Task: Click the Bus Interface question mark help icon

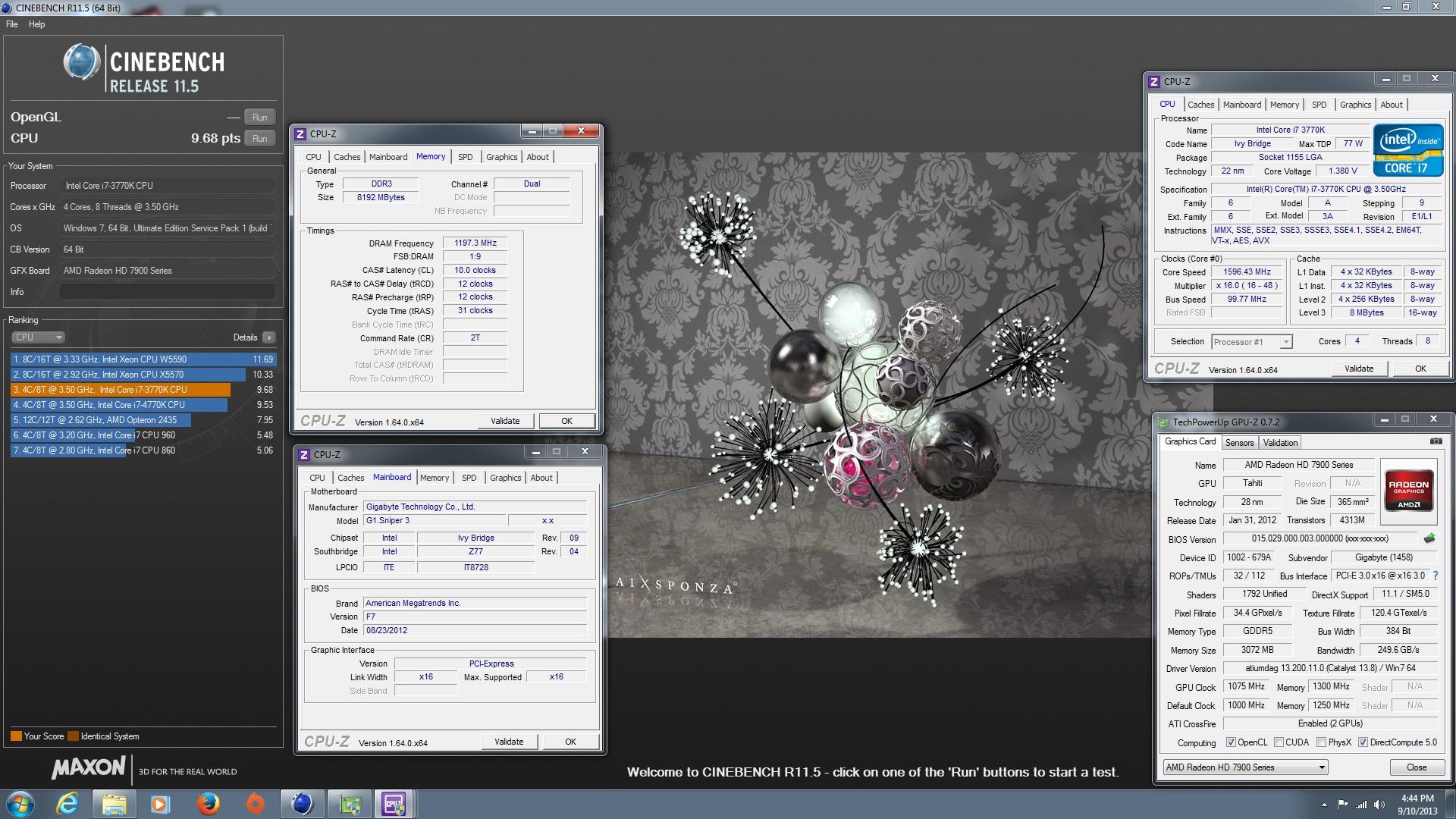Action: (1436, 576)
